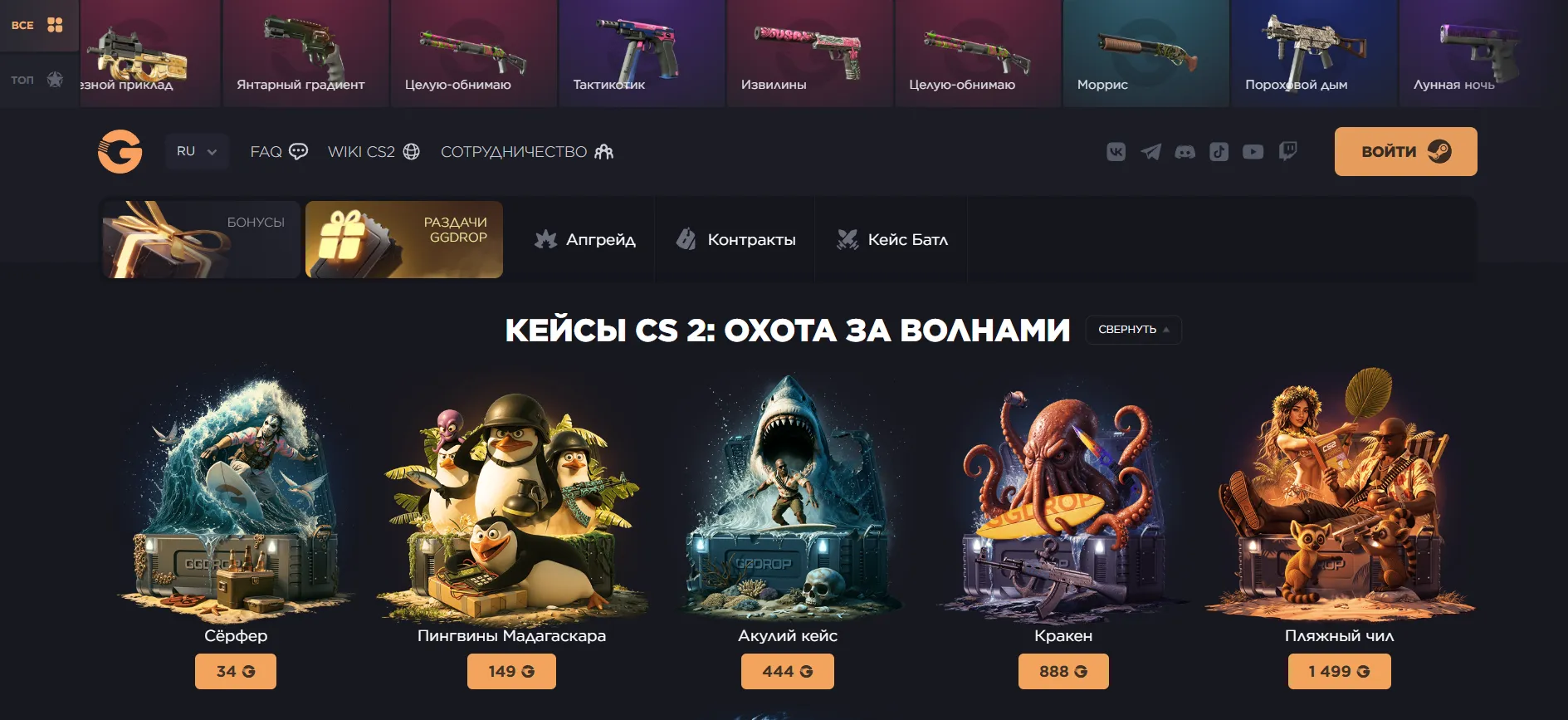Viewport: 1568px width, 720px height.
Task: Open the Twitch channel icon
Action: [x=1287, y=151]
